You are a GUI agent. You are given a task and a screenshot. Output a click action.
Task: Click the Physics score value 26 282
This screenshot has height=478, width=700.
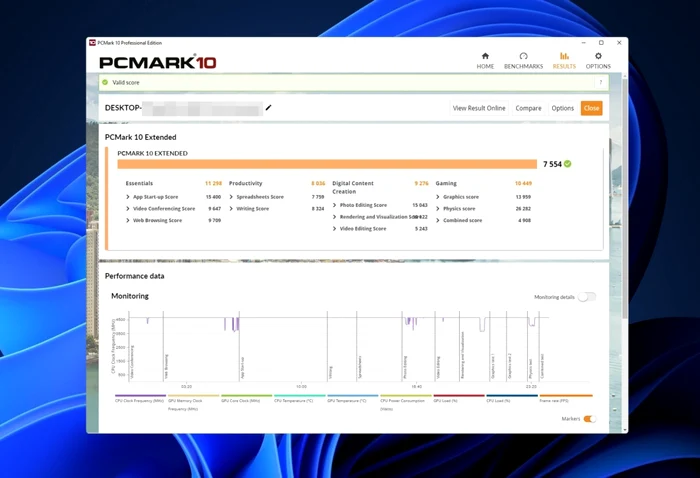pos(523,208)
